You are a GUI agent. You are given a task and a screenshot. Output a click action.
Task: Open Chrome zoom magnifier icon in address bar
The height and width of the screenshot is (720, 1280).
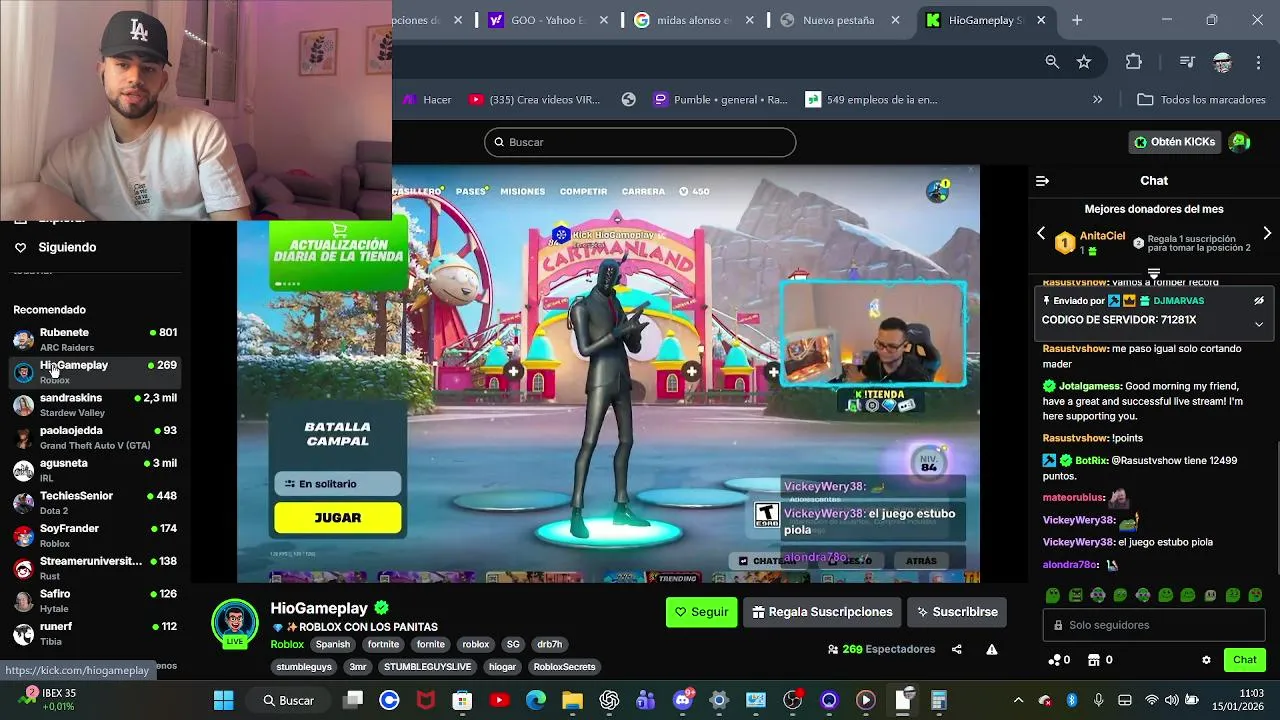coord(1052,62)
